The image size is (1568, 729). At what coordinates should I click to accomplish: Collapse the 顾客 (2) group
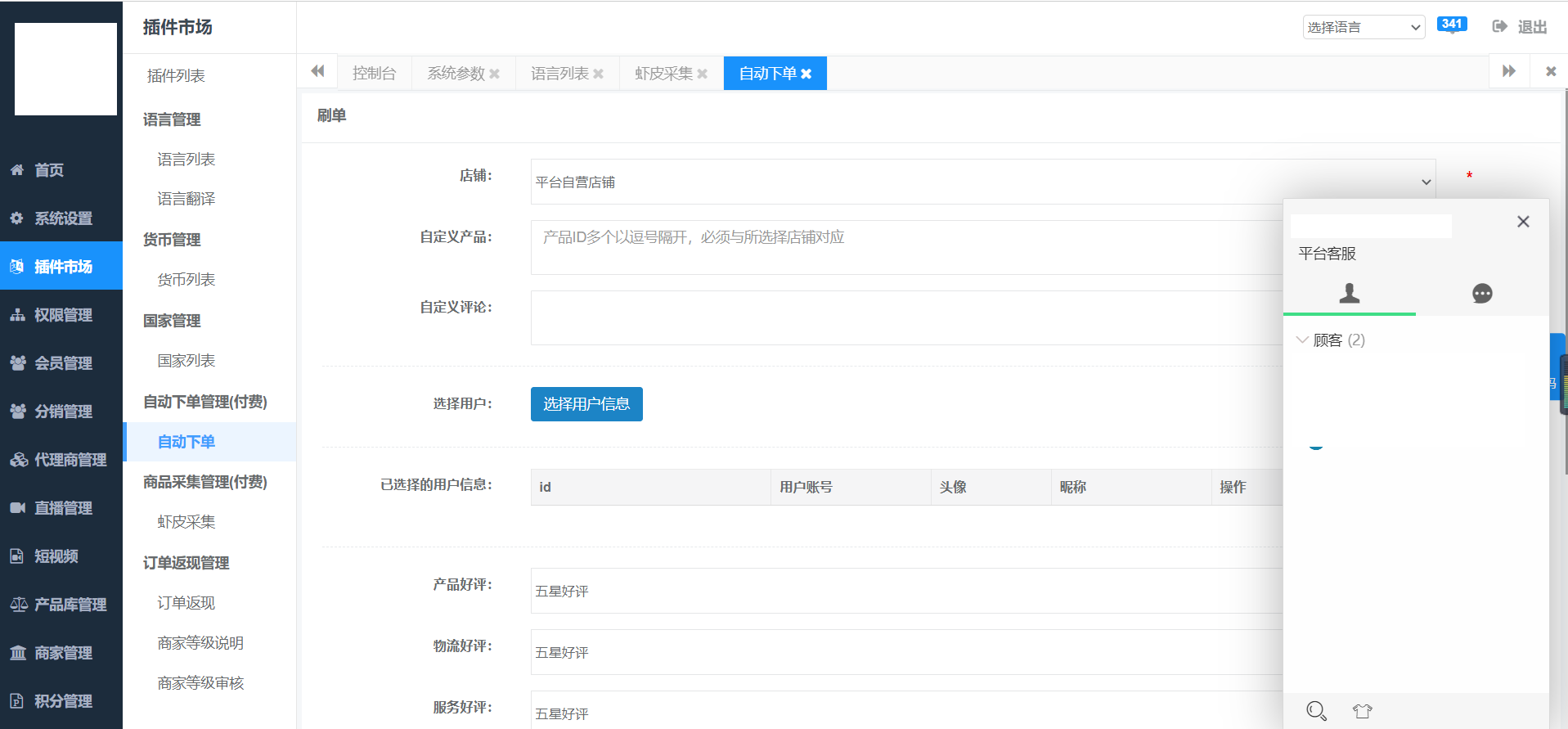(x=1331, y=340)
